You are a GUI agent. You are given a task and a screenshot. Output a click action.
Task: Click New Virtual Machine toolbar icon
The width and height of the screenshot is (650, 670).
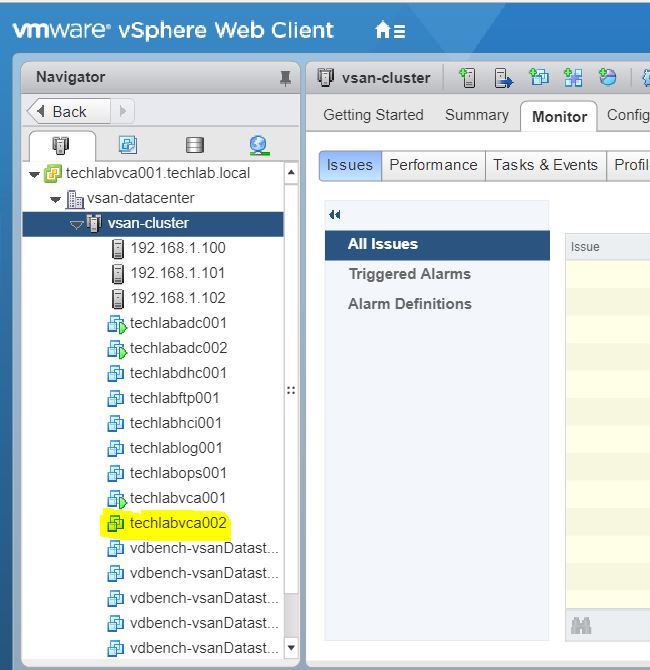click(x=539, y=77)
